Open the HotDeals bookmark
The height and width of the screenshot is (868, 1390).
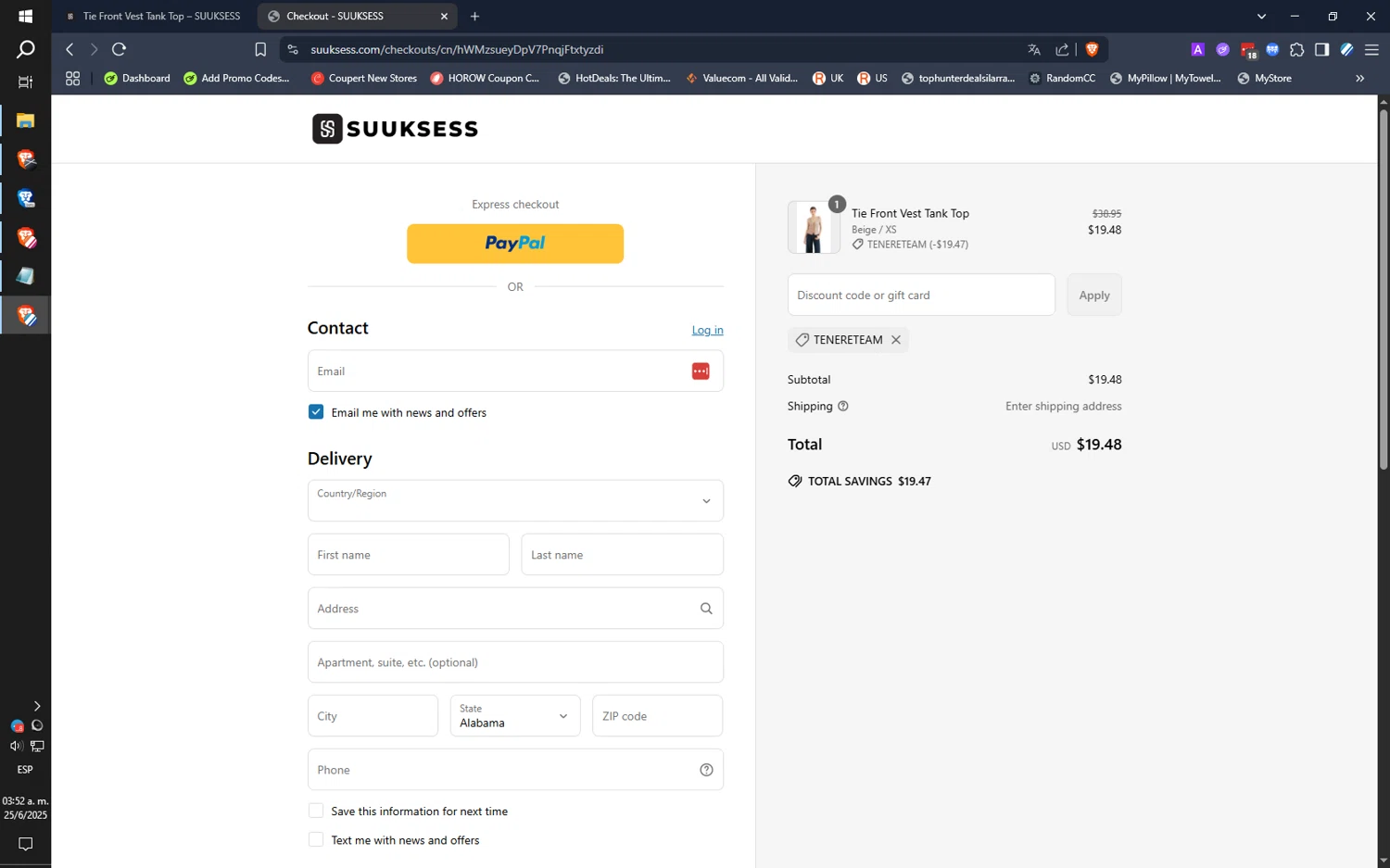[x=614, y=79]
